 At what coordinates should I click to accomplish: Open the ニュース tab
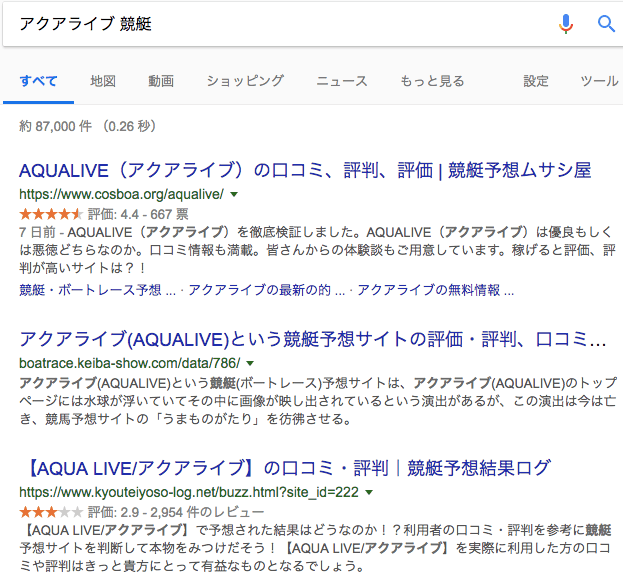coord(342,81)
